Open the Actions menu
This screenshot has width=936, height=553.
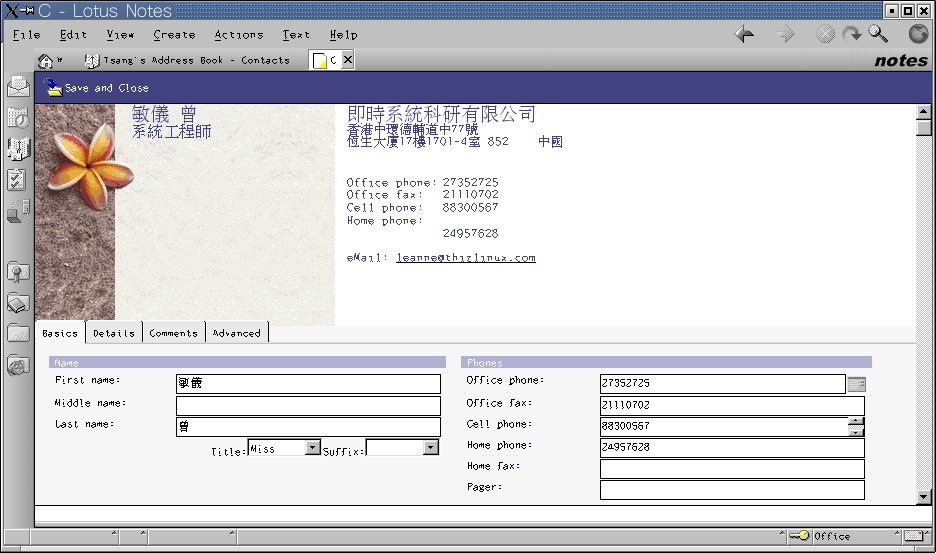coord(238,35)
